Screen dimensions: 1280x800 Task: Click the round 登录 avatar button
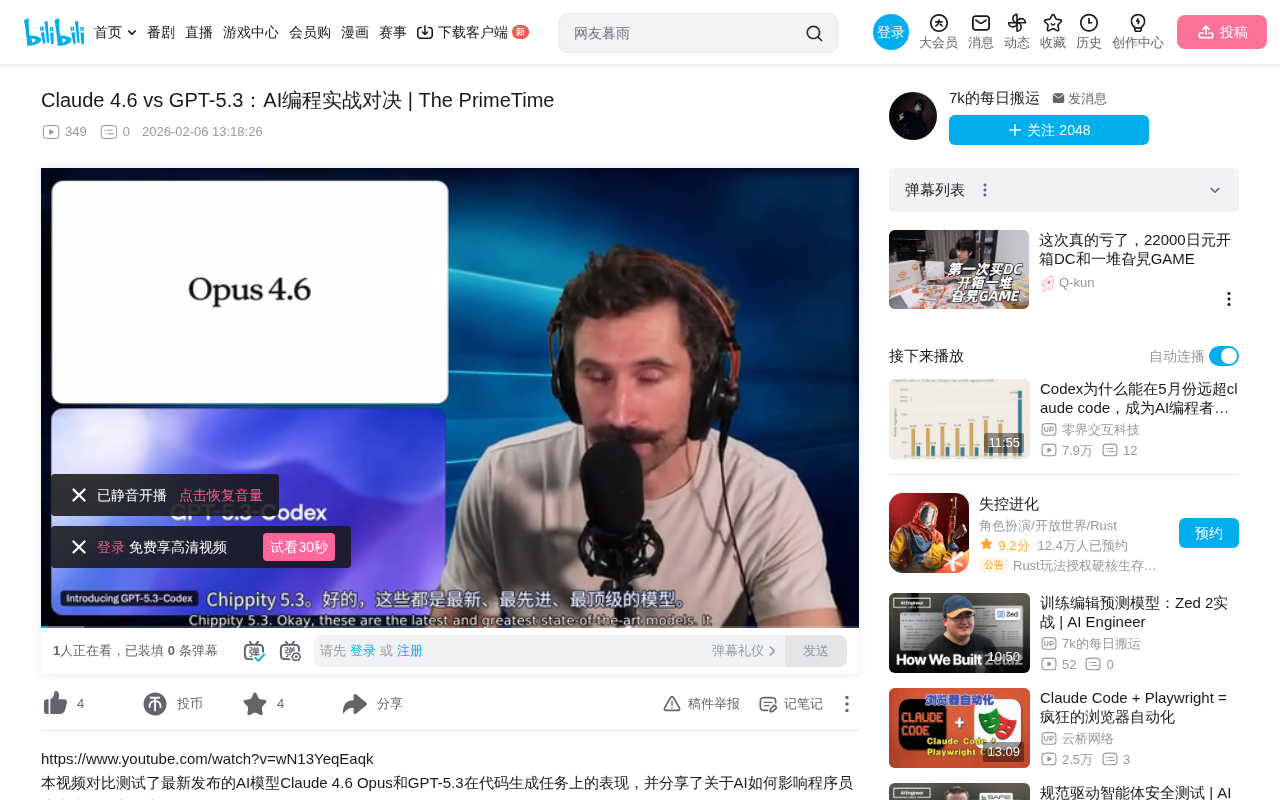891,32
